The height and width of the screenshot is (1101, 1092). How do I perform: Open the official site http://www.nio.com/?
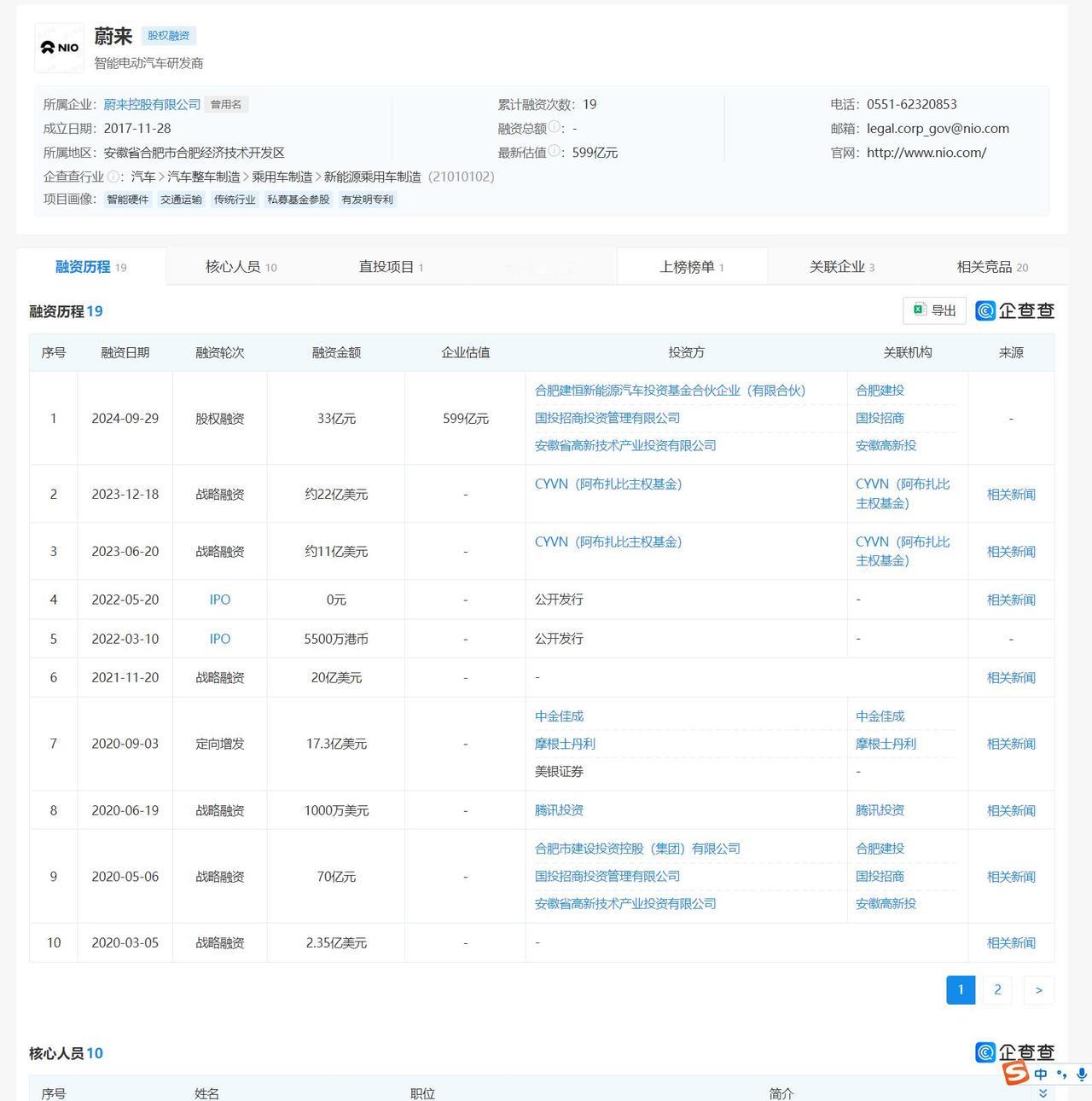coord(926,153)
